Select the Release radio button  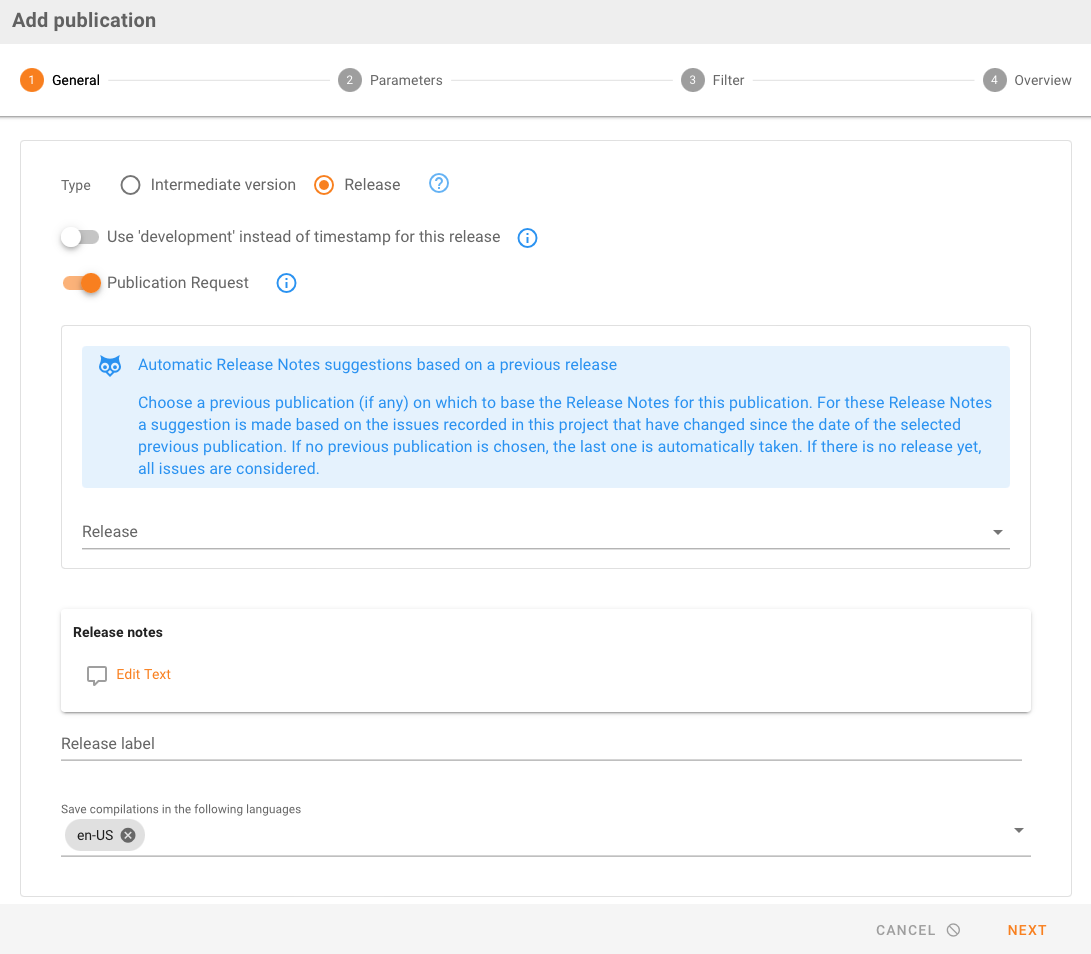pos(324,185)
